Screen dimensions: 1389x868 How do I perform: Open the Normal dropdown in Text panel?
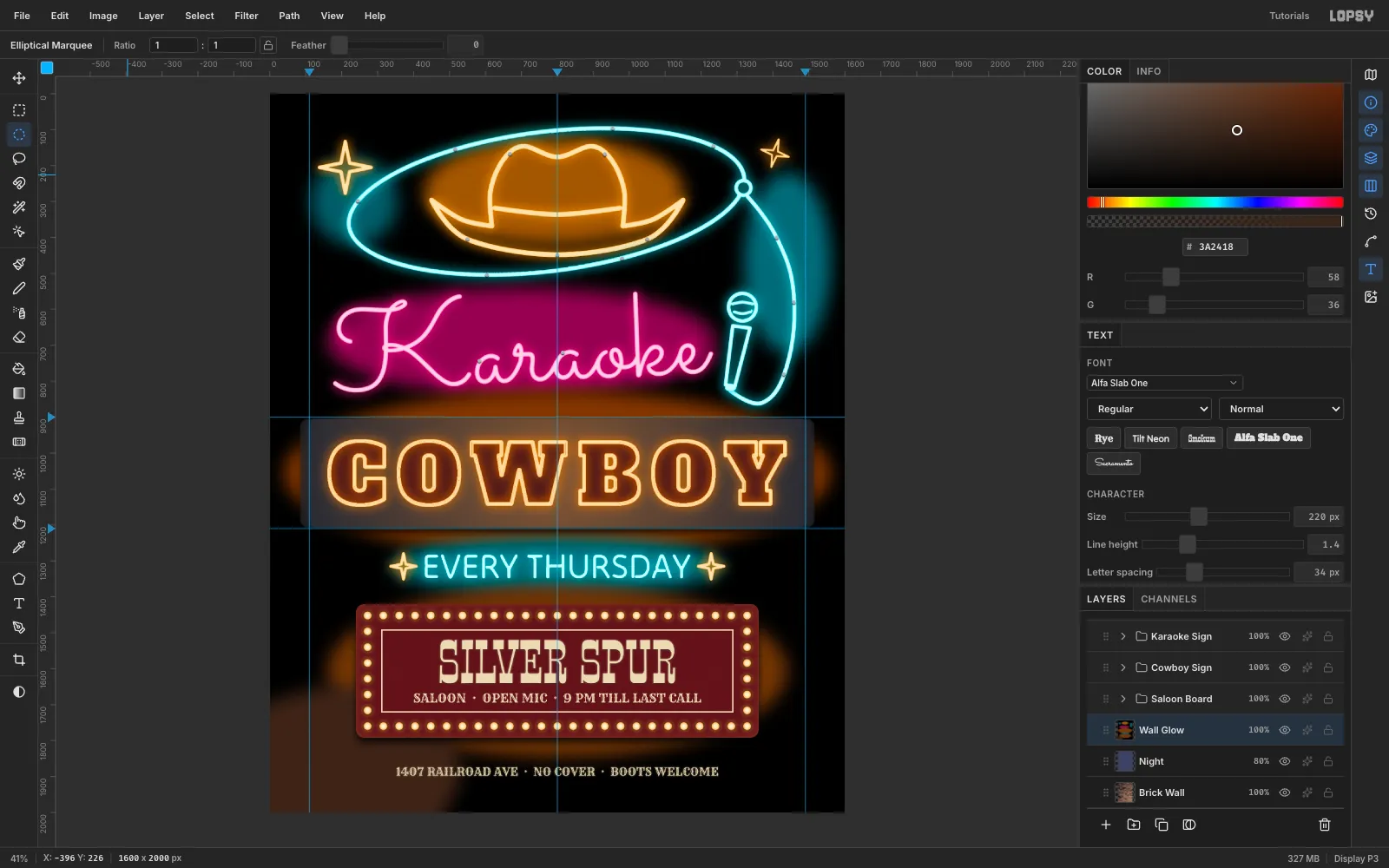point(1281,409)
